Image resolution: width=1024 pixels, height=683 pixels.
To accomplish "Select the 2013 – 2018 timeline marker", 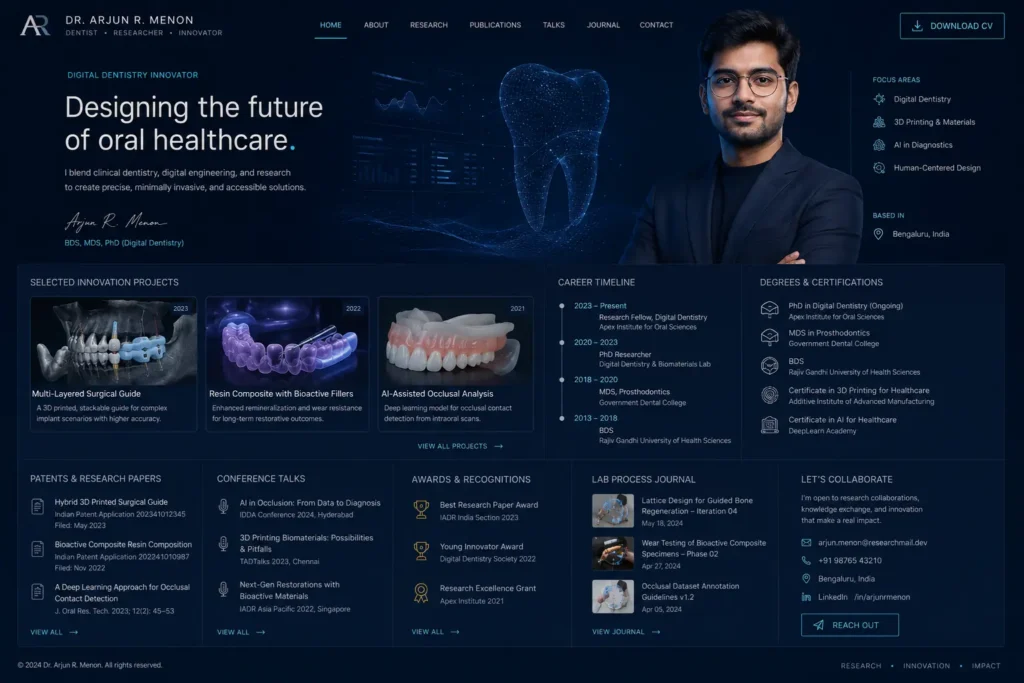I will [562, 418].
